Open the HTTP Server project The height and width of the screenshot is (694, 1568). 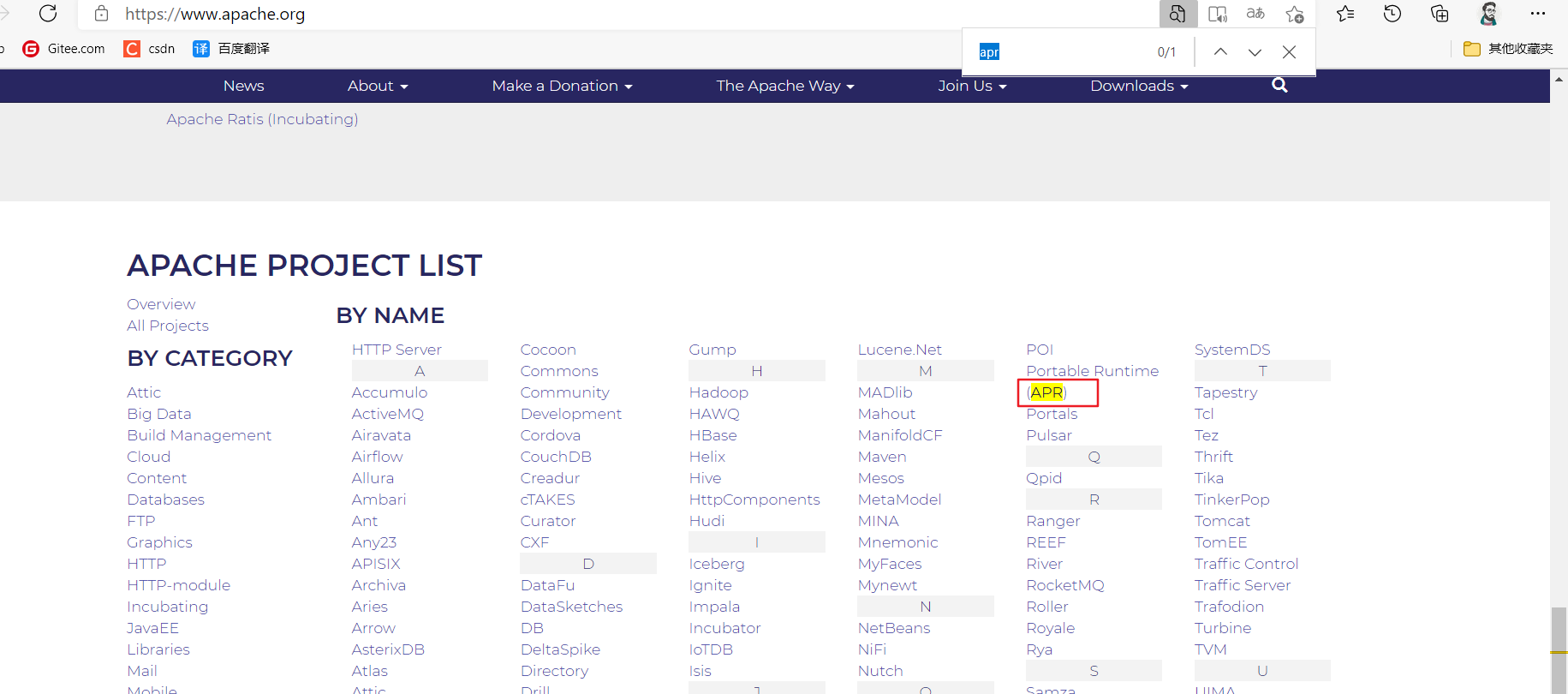click(x=396, y=350)
